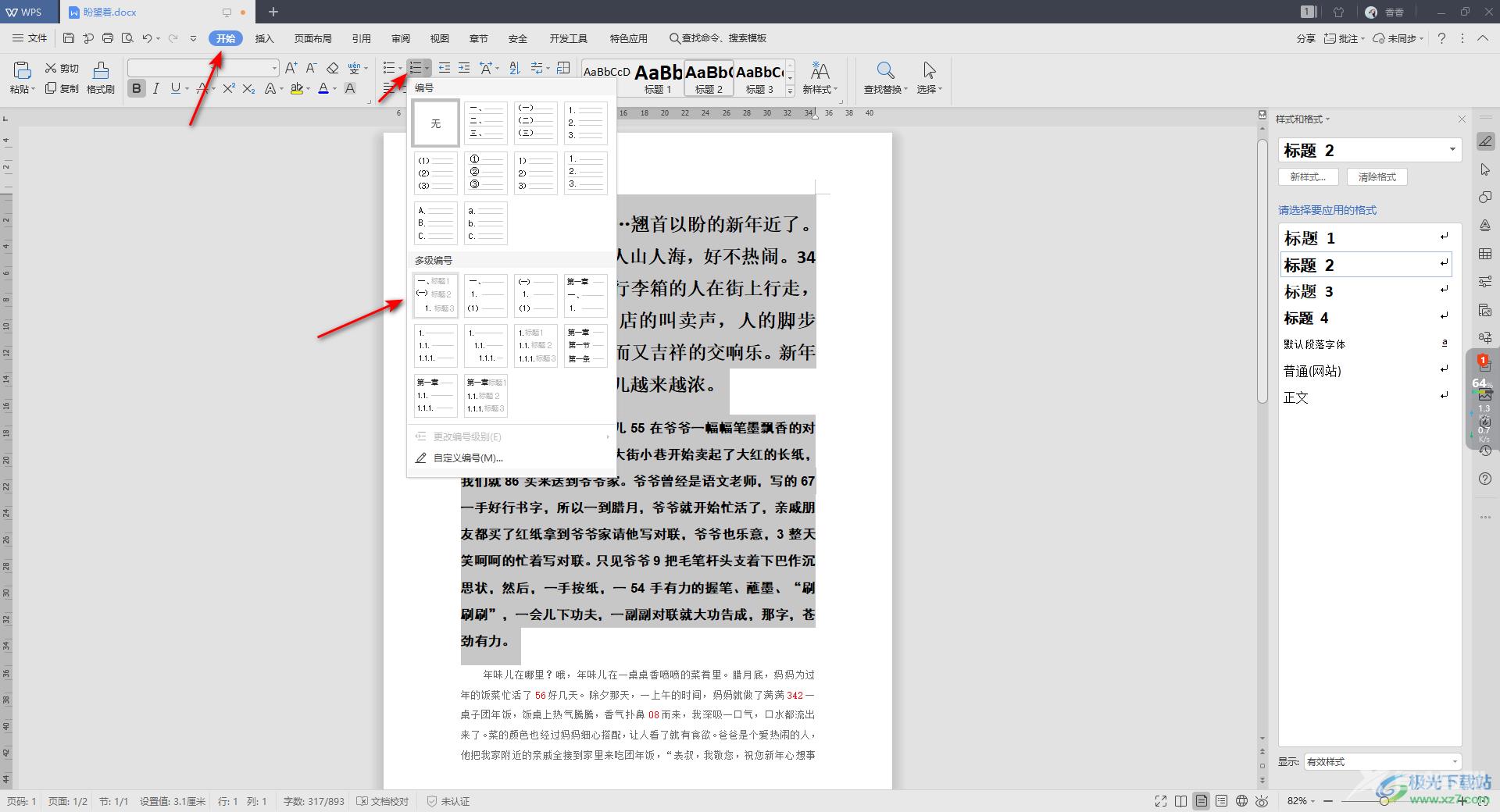
Task: Expand the font color dropdown arrow
Action: 334,89
